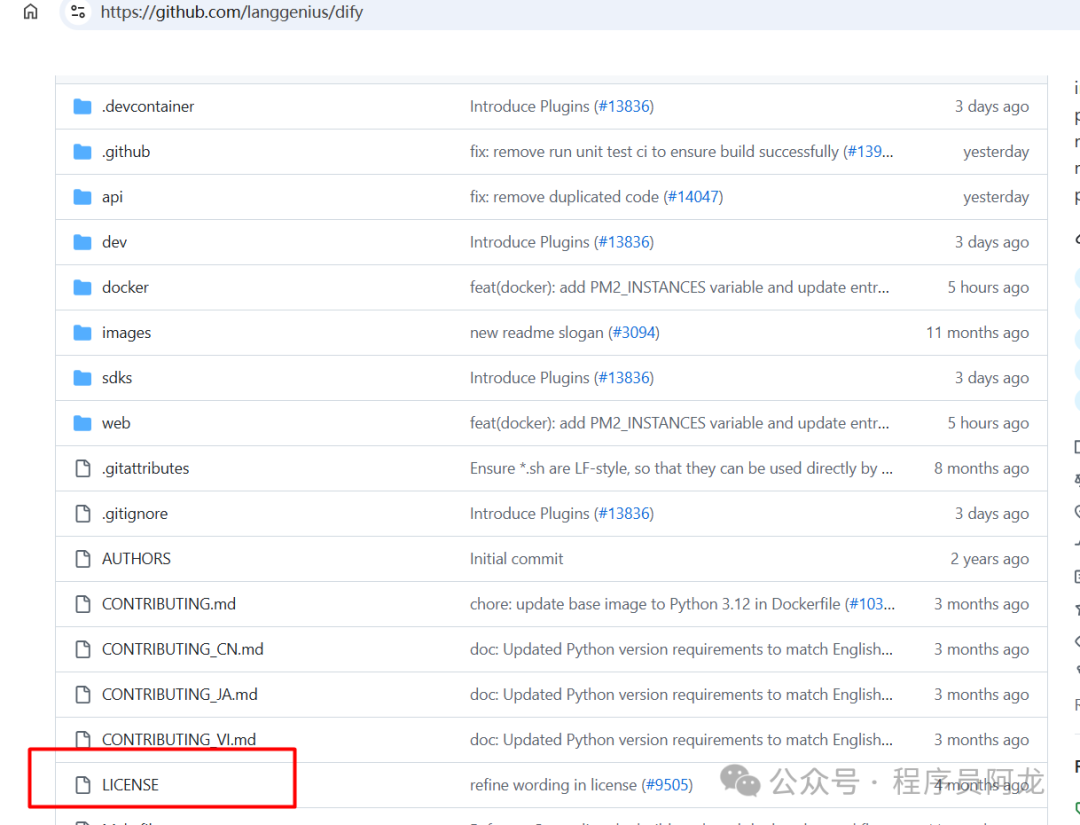The height and width of the screenshot is (825, 1080).
Task: Open 'refine wording in license' commit message
Action: point(553,785)
